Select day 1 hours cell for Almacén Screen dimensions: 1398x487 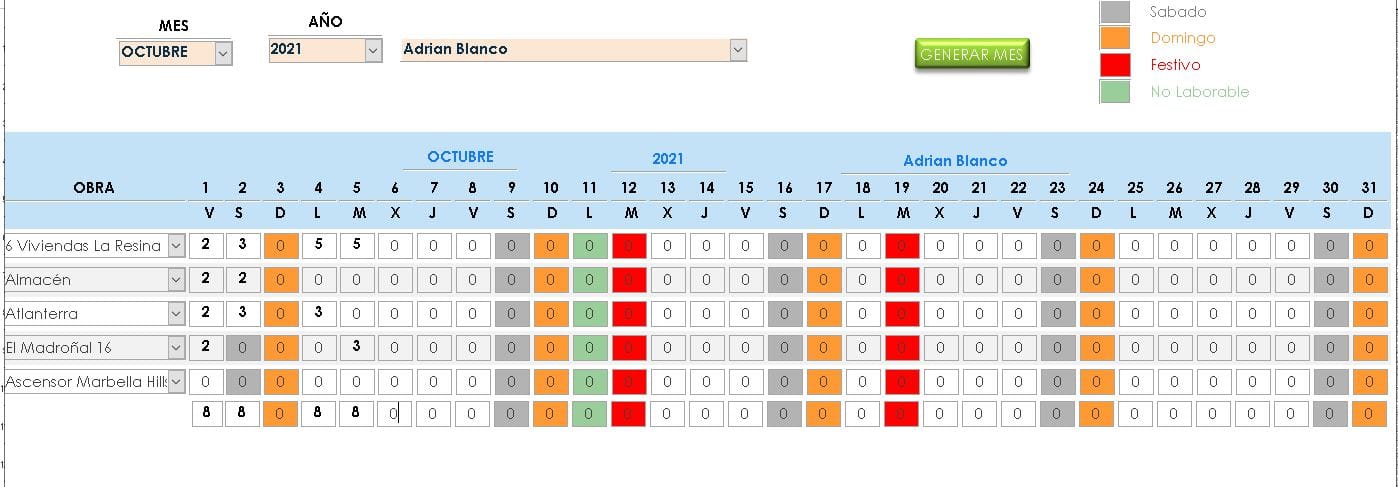tap(206, 279)
